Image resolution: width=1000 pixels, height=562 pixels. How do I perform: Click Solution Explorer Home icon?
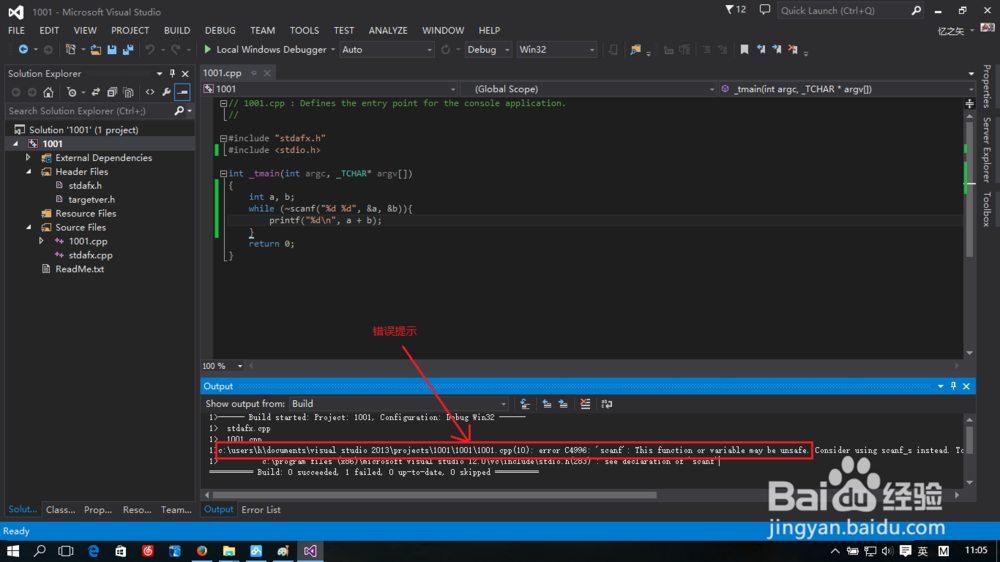click(x=48, y=92)
